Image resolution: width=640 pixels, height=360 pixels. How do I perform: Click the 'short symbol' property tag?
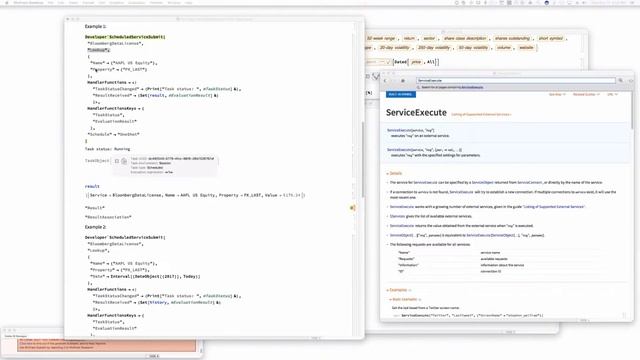point(551,38)
